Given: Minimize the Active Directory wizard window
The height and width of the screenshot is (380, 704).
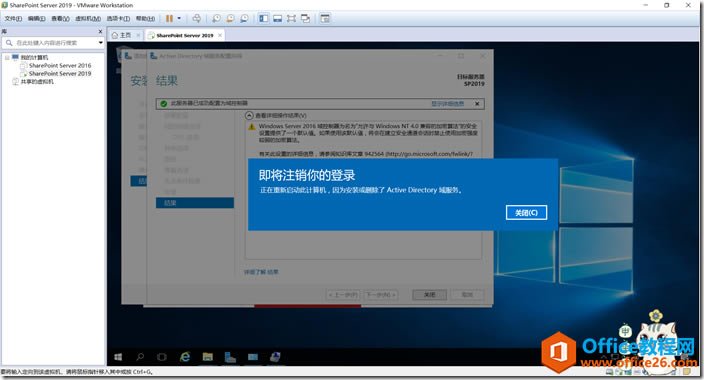Looking at the screenshot, I should click(440, 56).
